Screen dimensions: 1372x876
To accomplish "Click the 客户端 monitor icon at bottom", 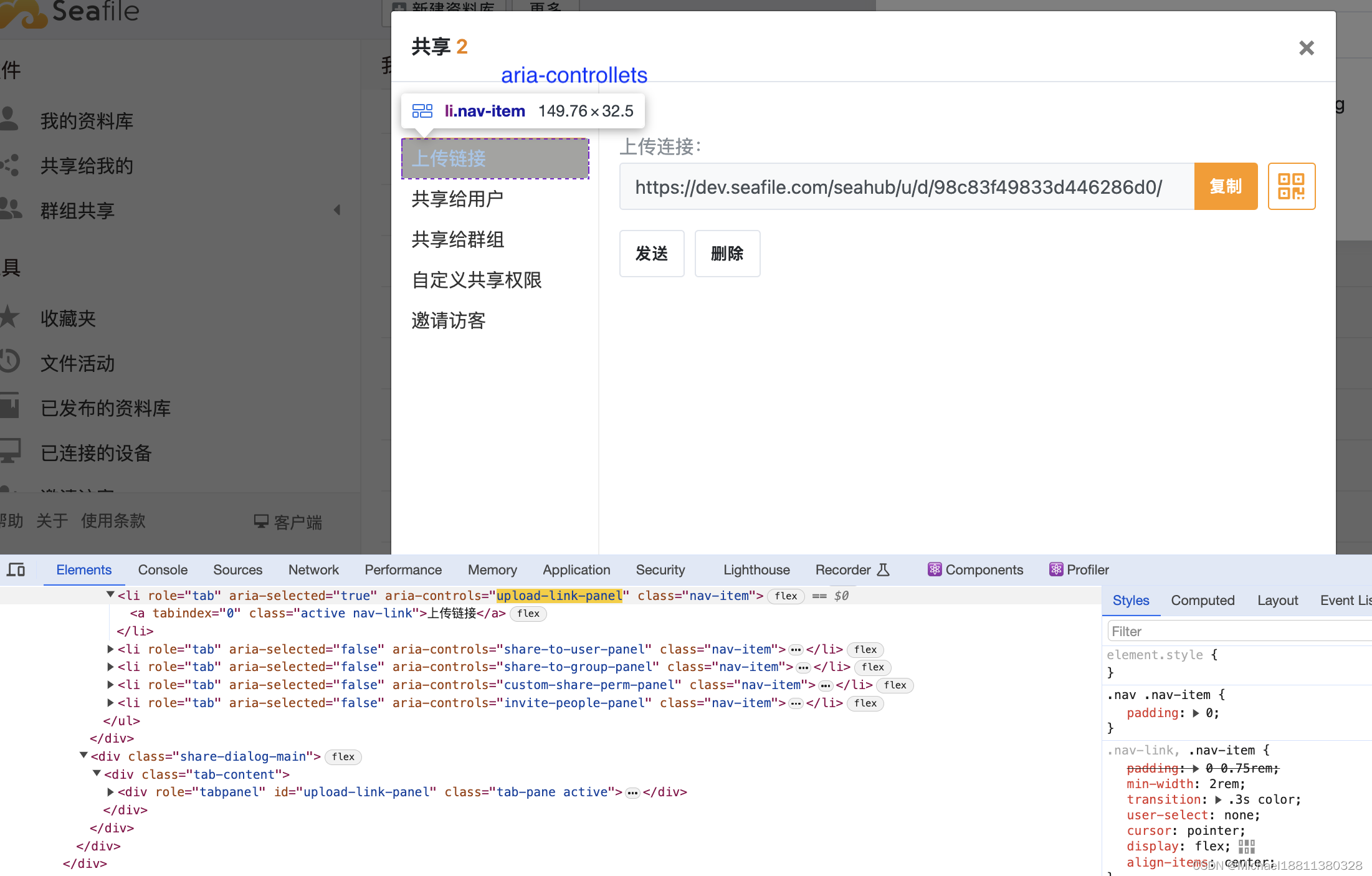I will click(262, 521).
